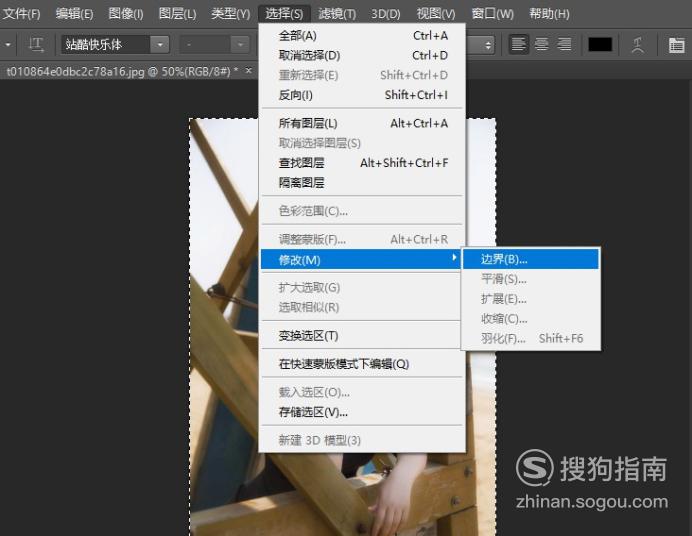The height and width of the screenshot is (536, 692).
Task: Choose 取消选择(D) deselect
Action: pos(362,55)
